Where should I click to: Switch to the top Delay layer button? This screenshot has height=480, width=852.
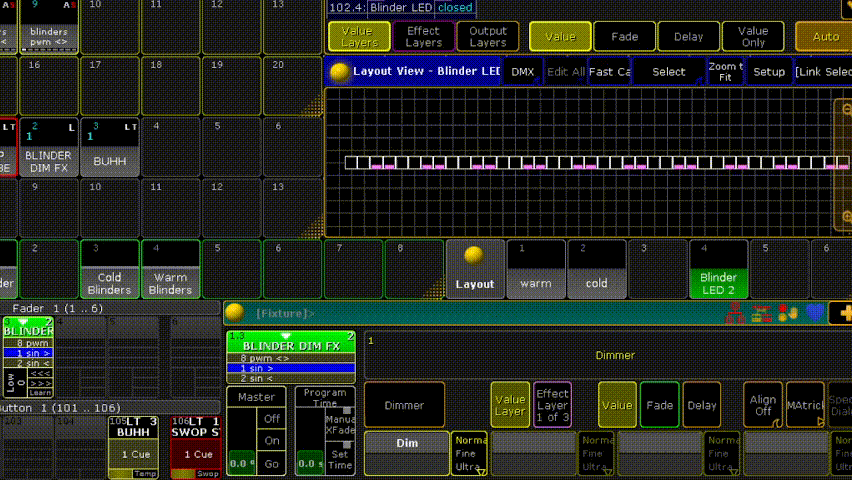[688, 36]
